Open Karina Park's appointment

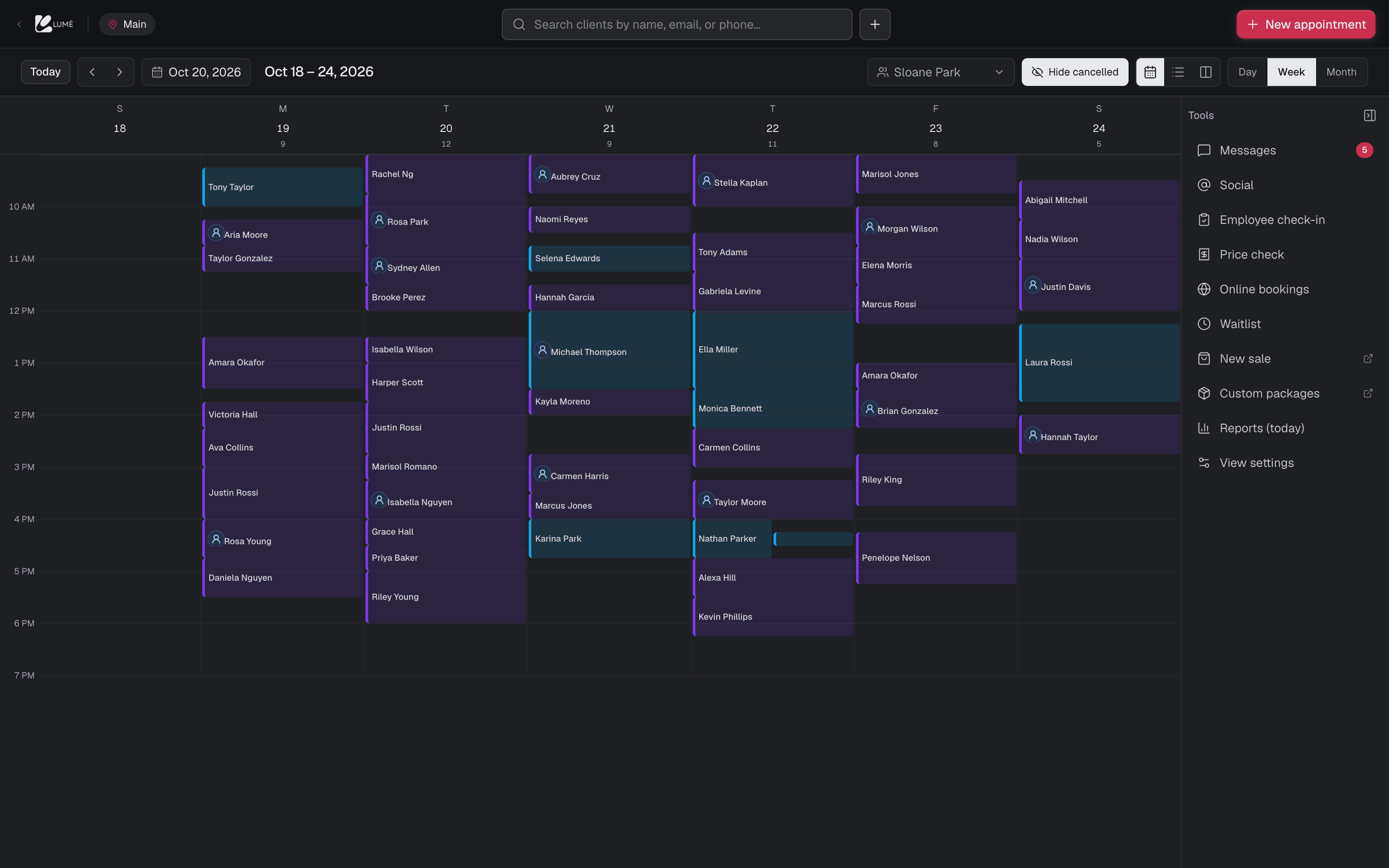pos(609,539)
